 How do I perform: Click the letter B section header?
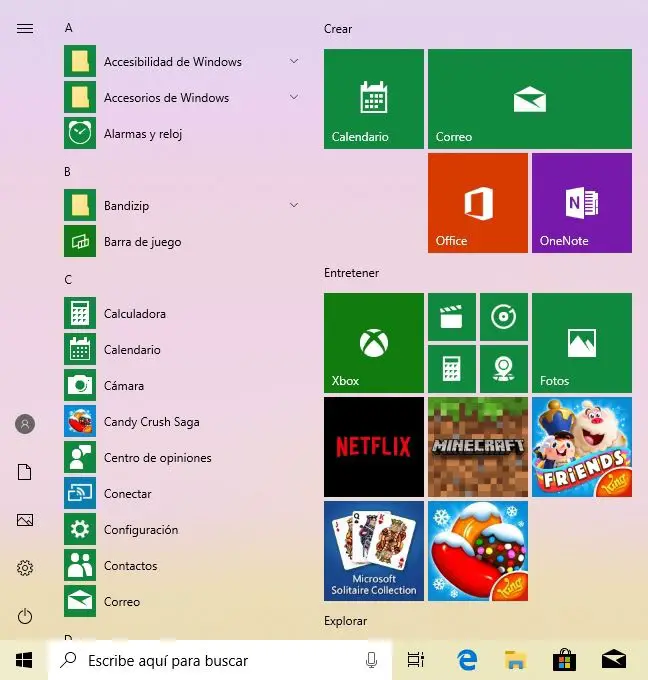pyautogui.click(x=67, y=172)
